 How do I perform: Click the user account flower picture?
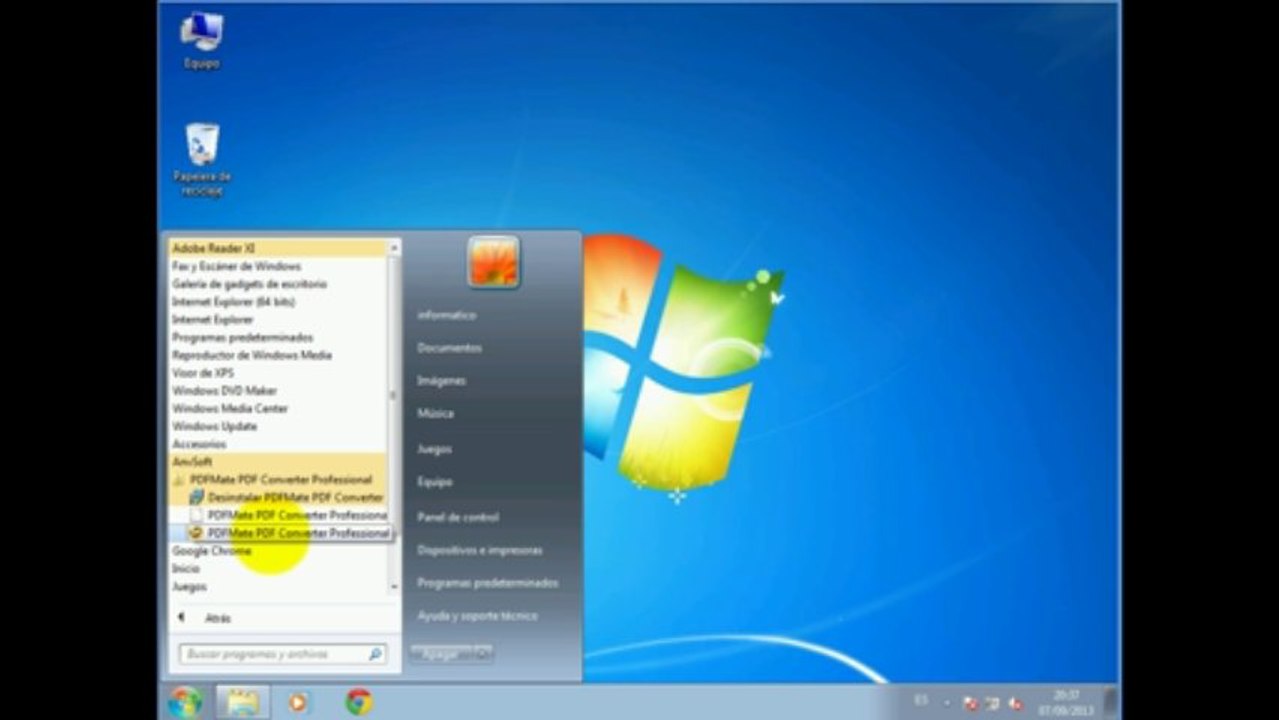493,262
